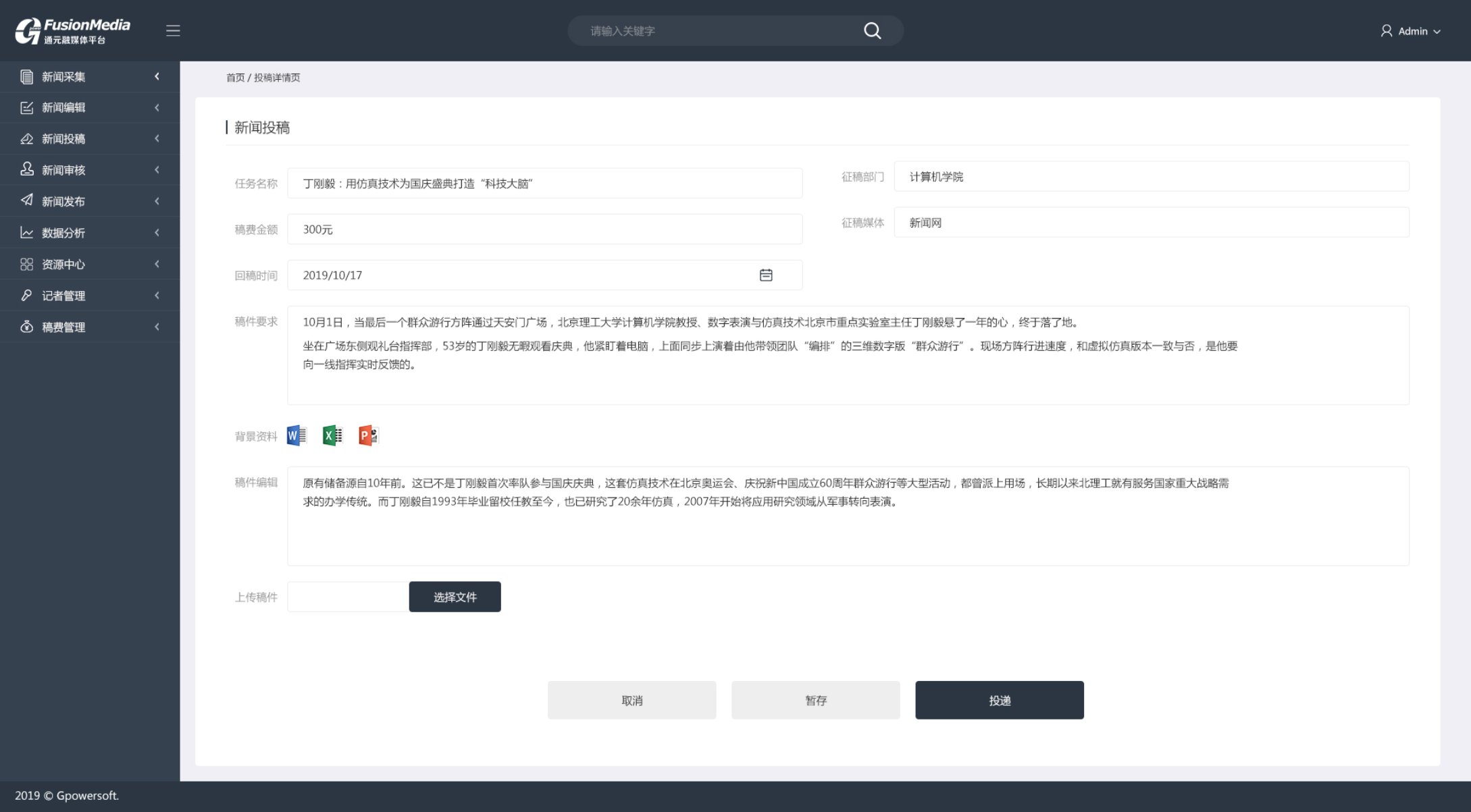
Task: Open the 新闻发布 paper plane icon
Action: point(26,200)
